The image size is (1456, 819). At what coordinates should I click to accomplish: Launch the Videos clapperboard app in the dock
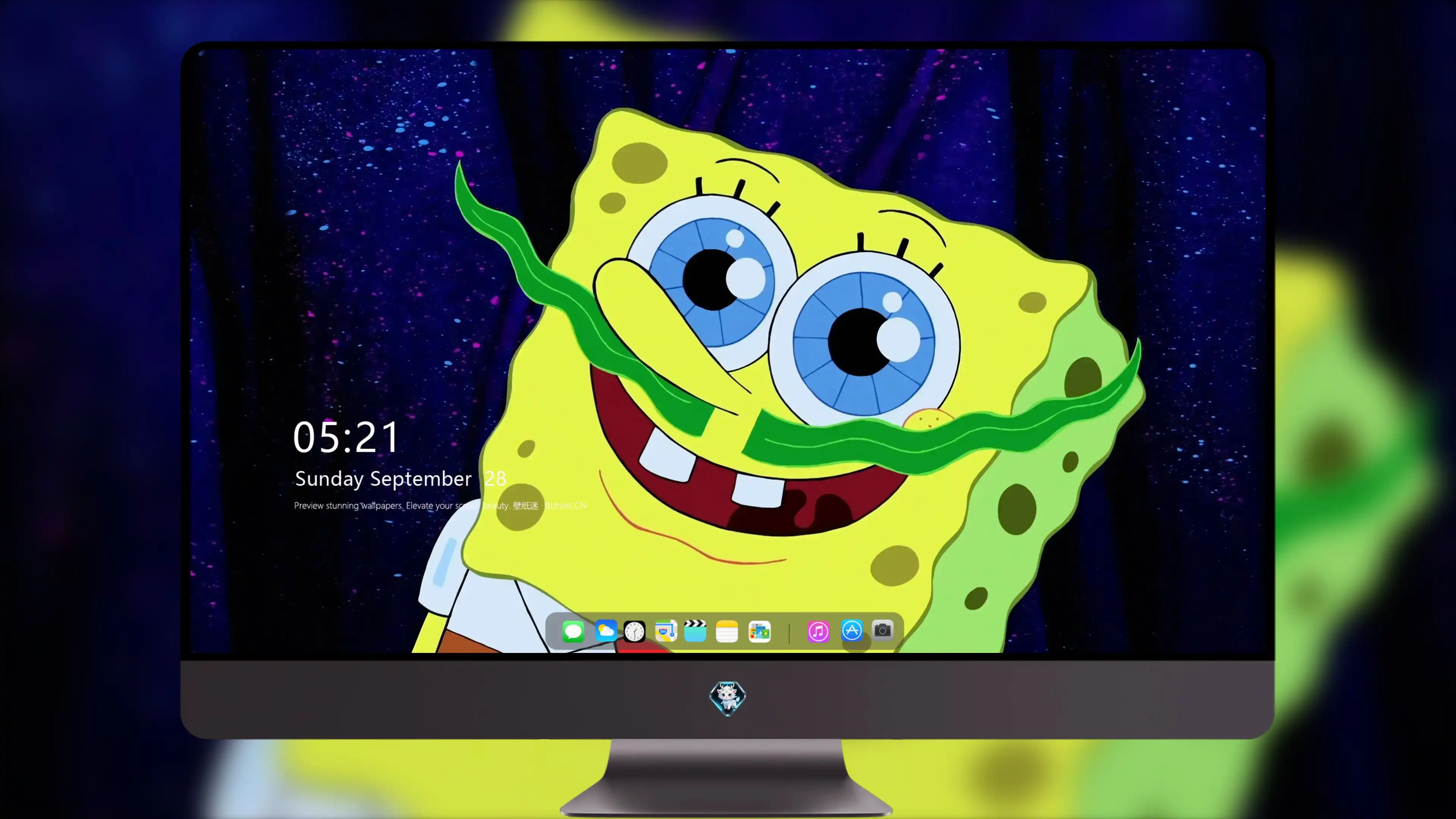click(x=695, y=631)
